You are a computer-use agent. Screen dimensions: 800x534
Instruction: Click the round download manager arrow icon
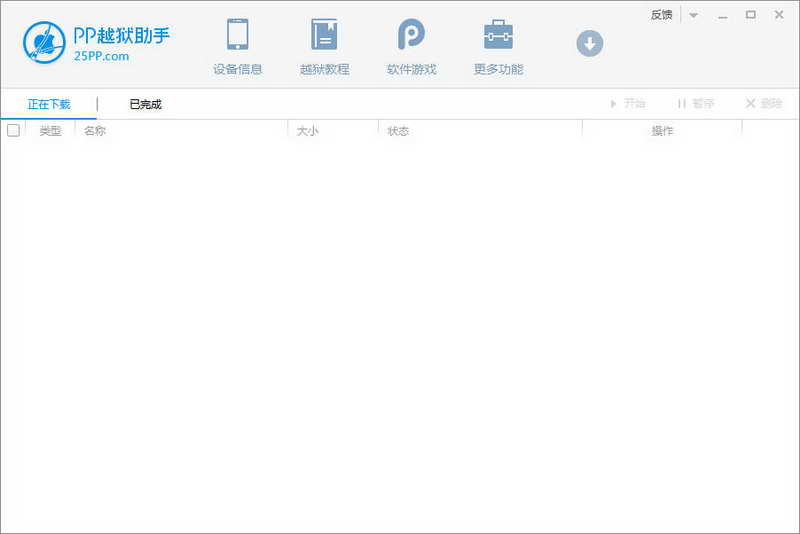point(590,43)
